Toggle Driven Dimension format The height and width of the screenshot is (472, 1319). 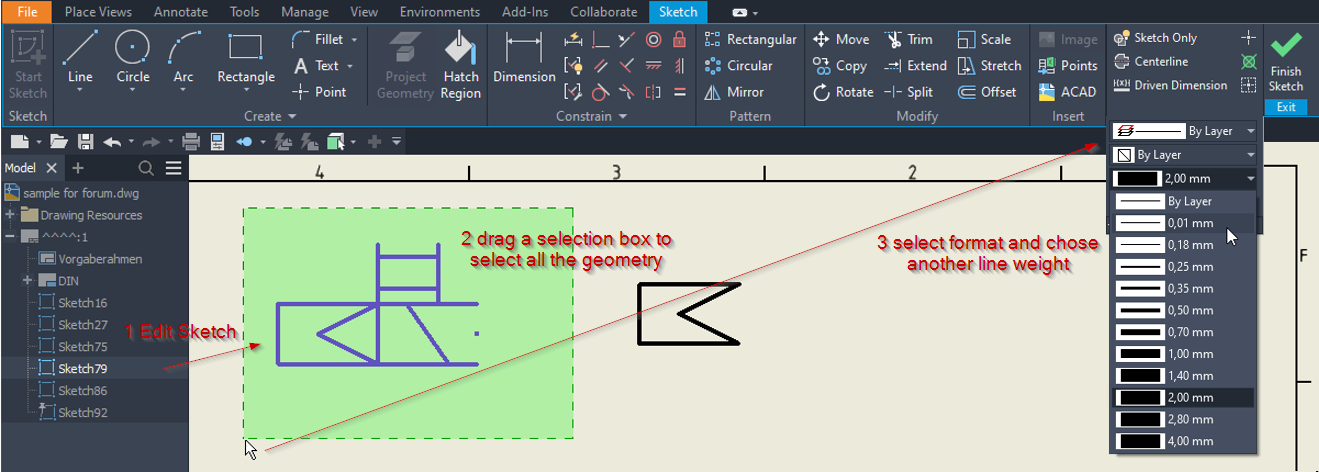[1170, 86]
